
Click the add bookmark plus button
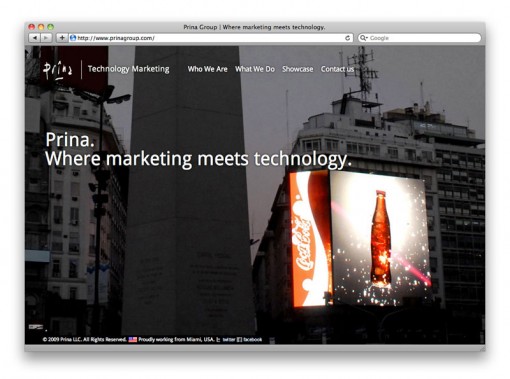click(x=62, y=38)
